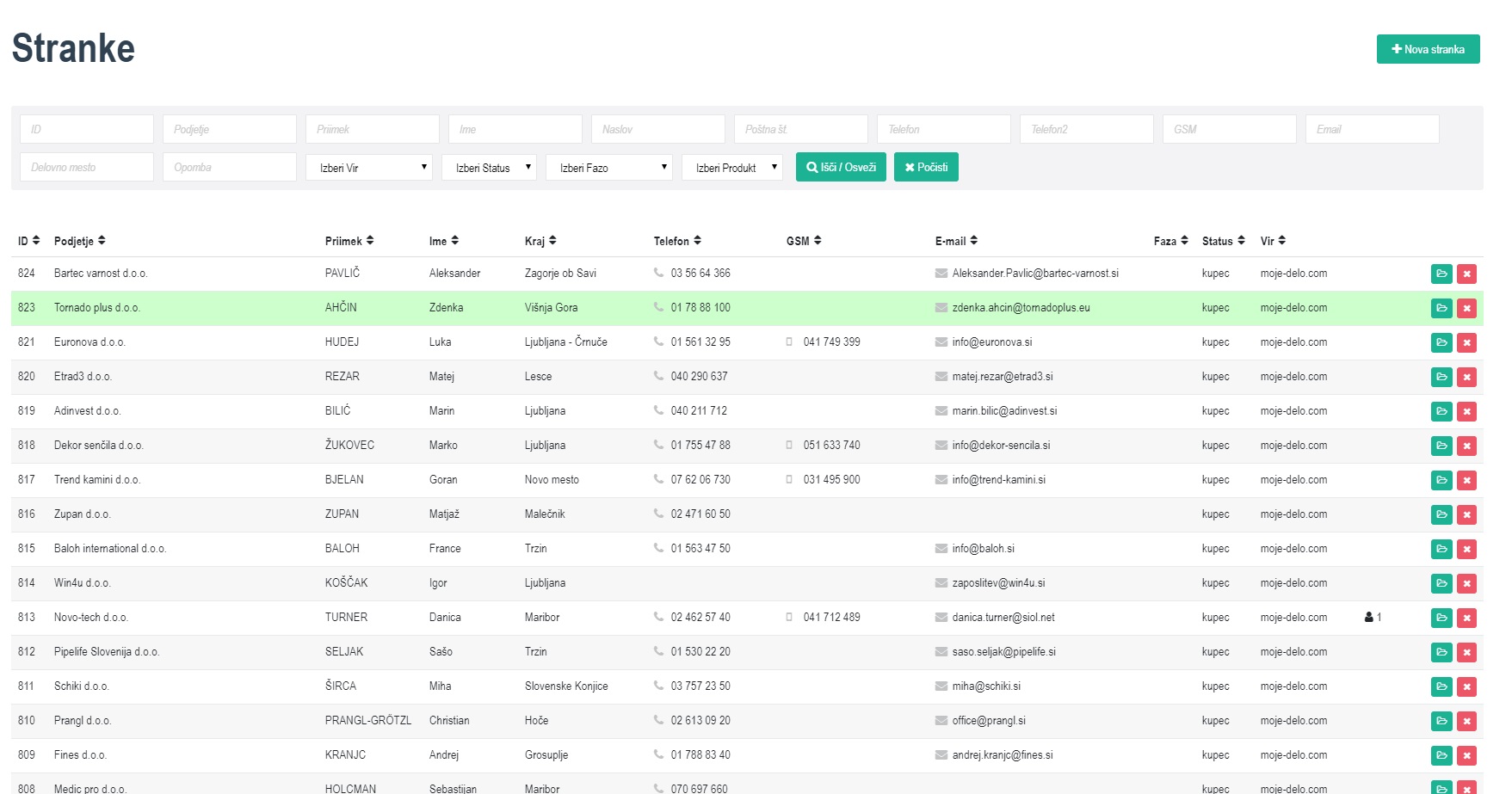The image size is (1512, 794).
Task: Open the Baloh international d.o.o. record via its green folder icon
Action: [1441, 549]
